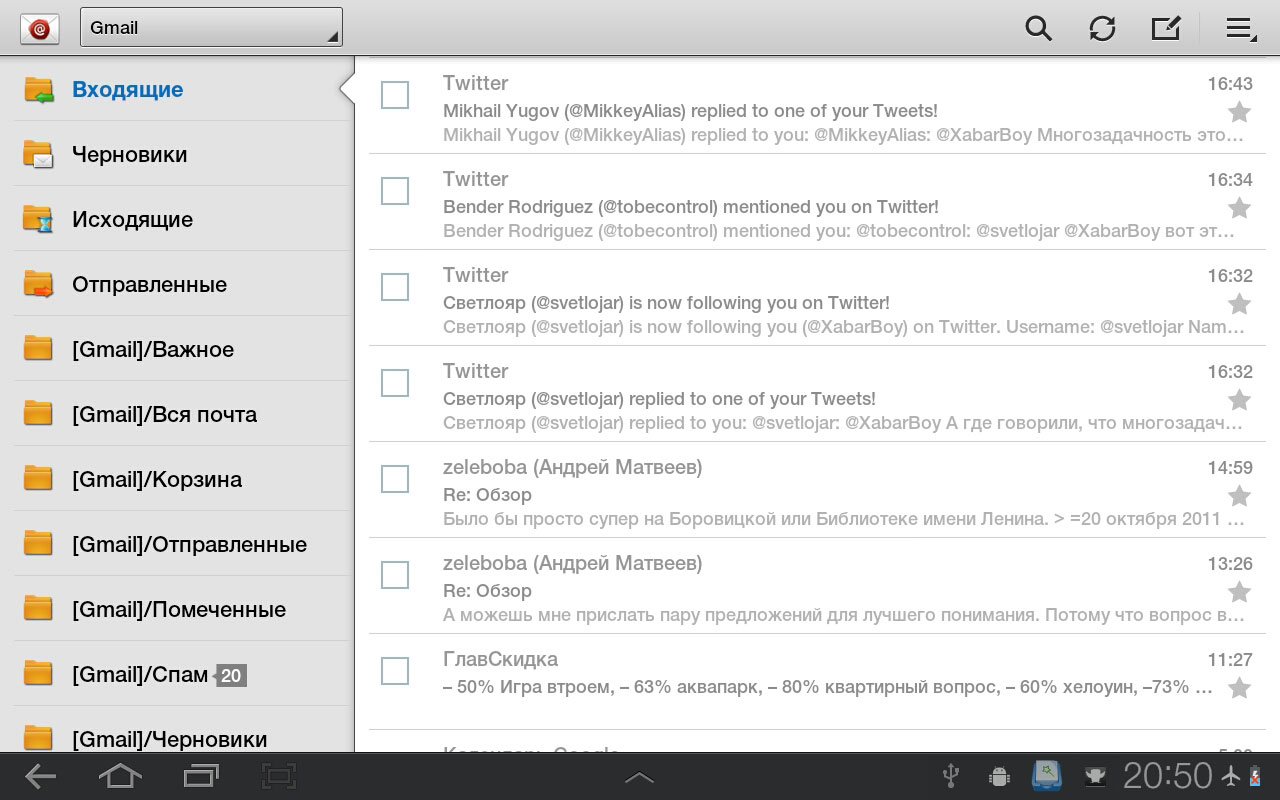Click the 11:27 timestamp of ГлавСкидка email
The image size is (1280, 800).
[1230, 660]
